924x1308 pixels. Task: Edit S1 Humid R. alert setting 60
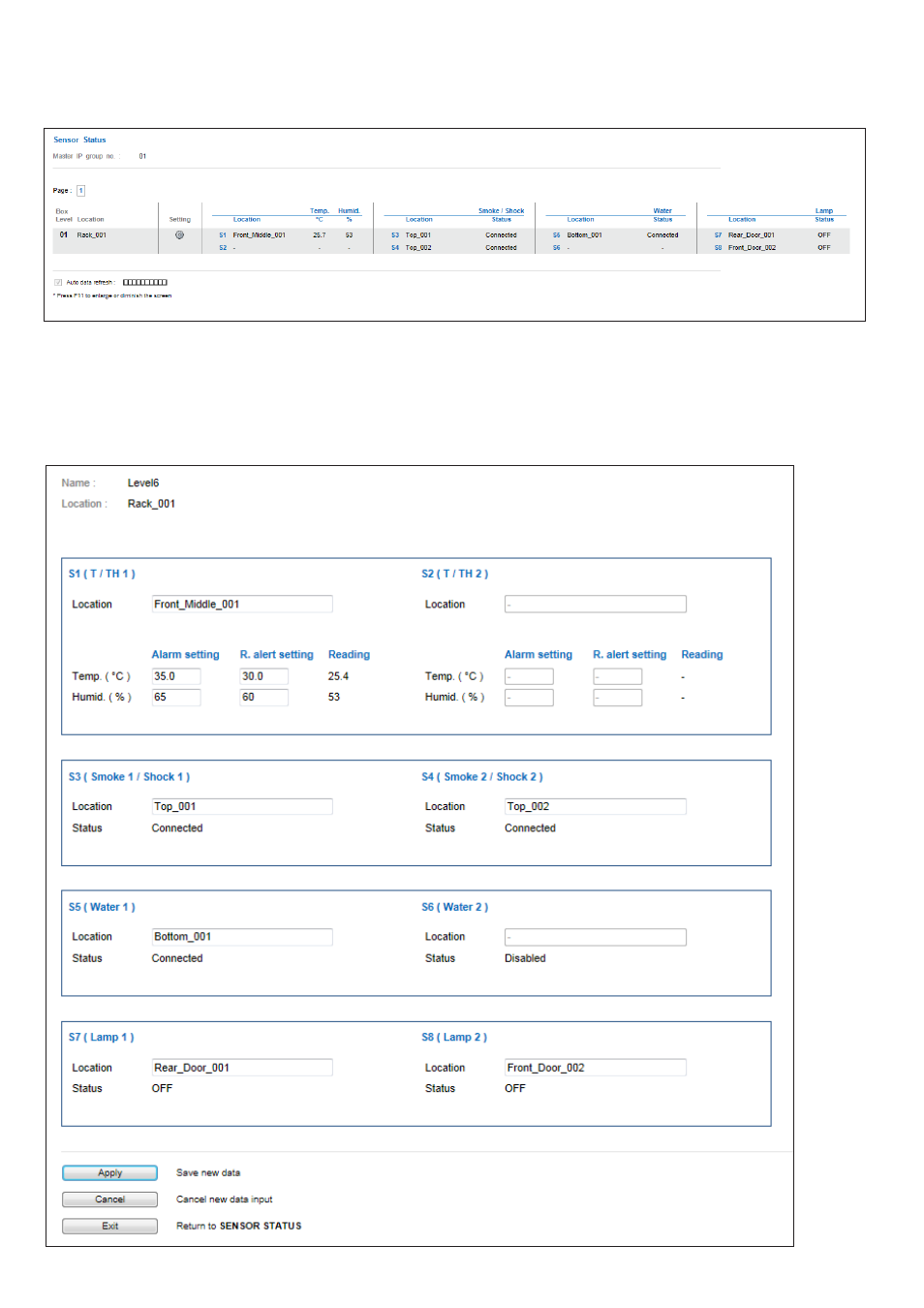click(x=263, y=697)
